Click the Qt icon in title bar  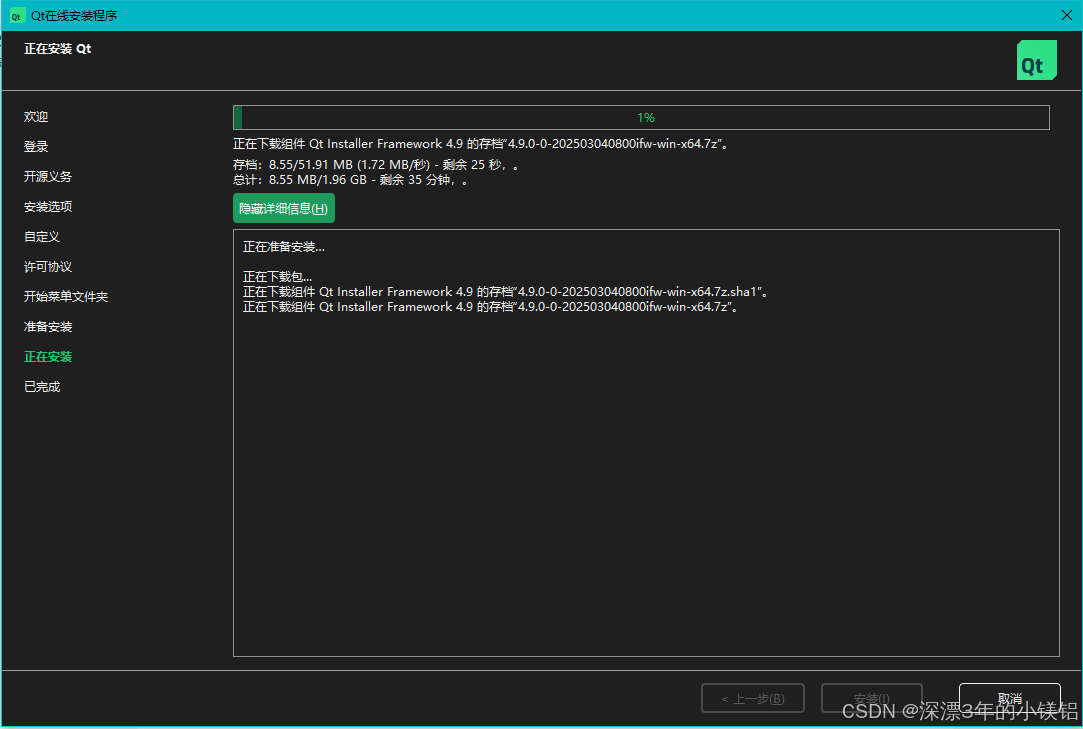[17, 15]
